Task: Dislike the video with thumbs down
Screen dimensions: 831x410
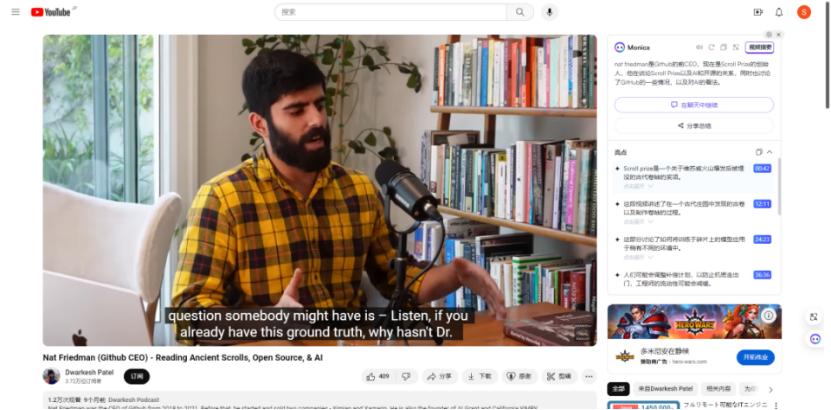Action: [406, 377]
